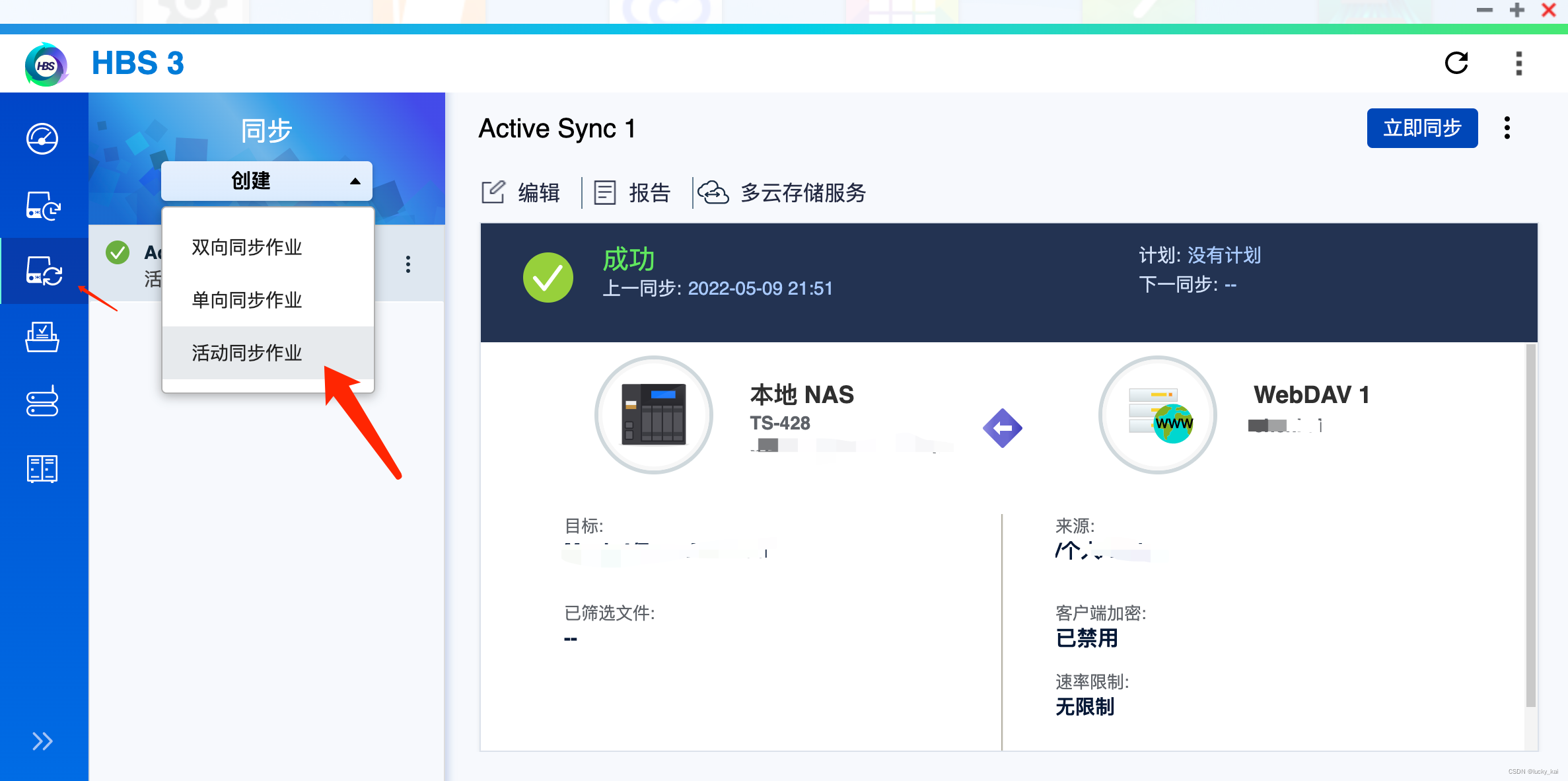Open the Services sidebar icon
The height and width of the screenshot is (781, 1568).
click(42, 468)
